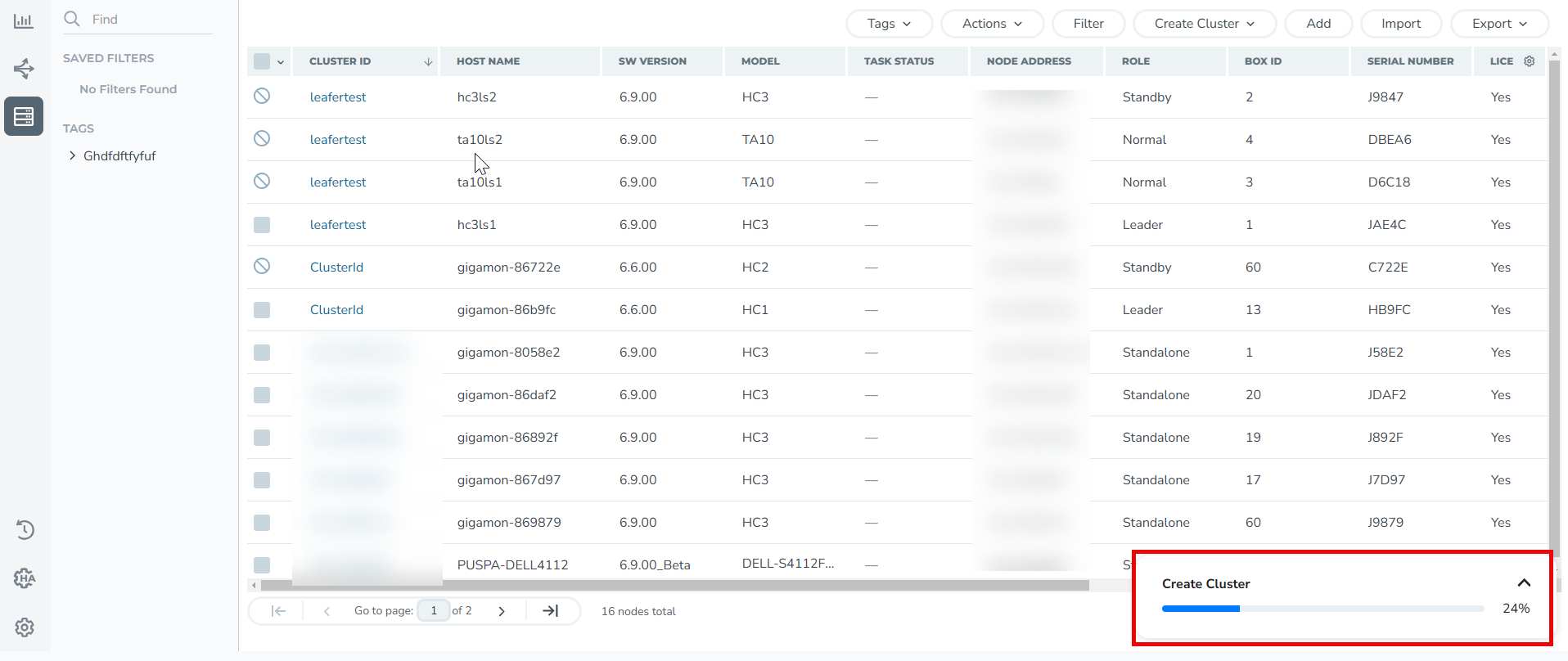Go to the last page of results
The height and width of the screenshot is (661, 1568).
point(551,611)
